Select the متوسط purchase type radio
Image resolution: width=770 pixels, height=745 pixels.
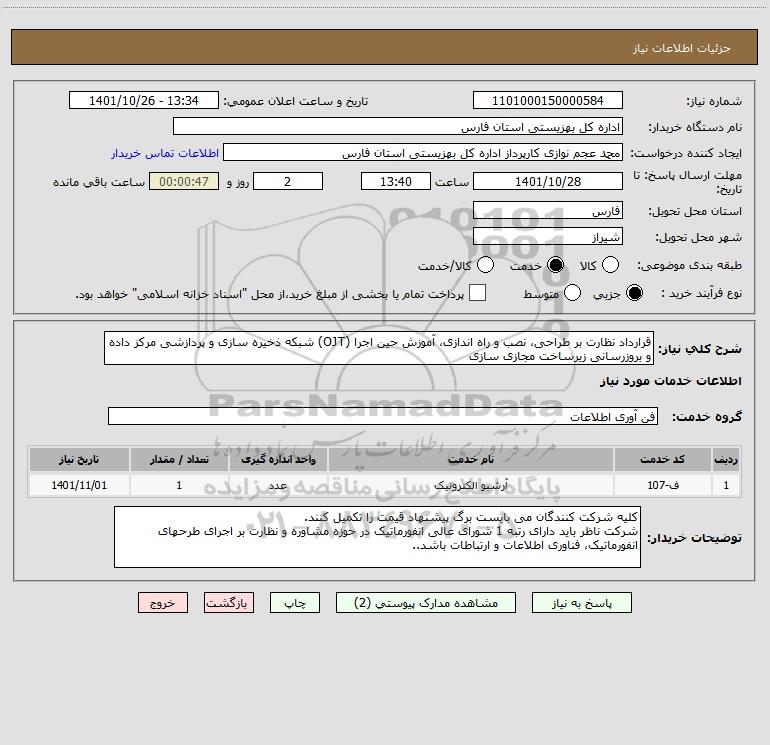pyautogui.click(x=572, y=293)
